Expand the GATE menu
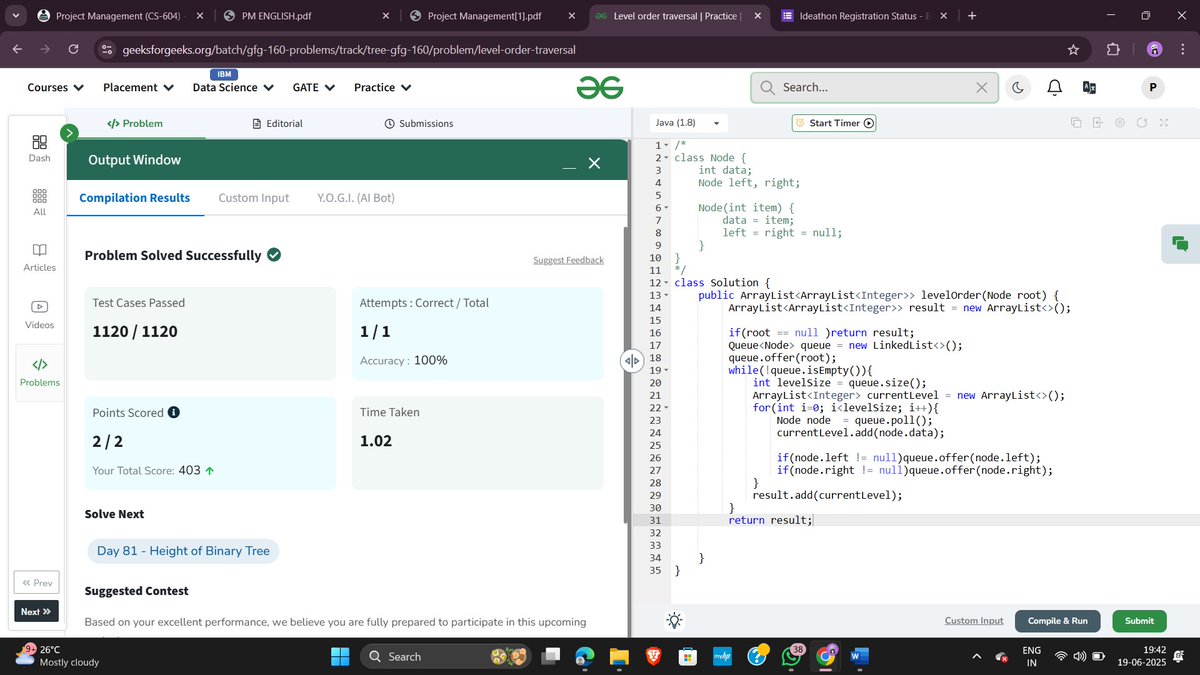1200x675 pixels. tap(314, 88)
